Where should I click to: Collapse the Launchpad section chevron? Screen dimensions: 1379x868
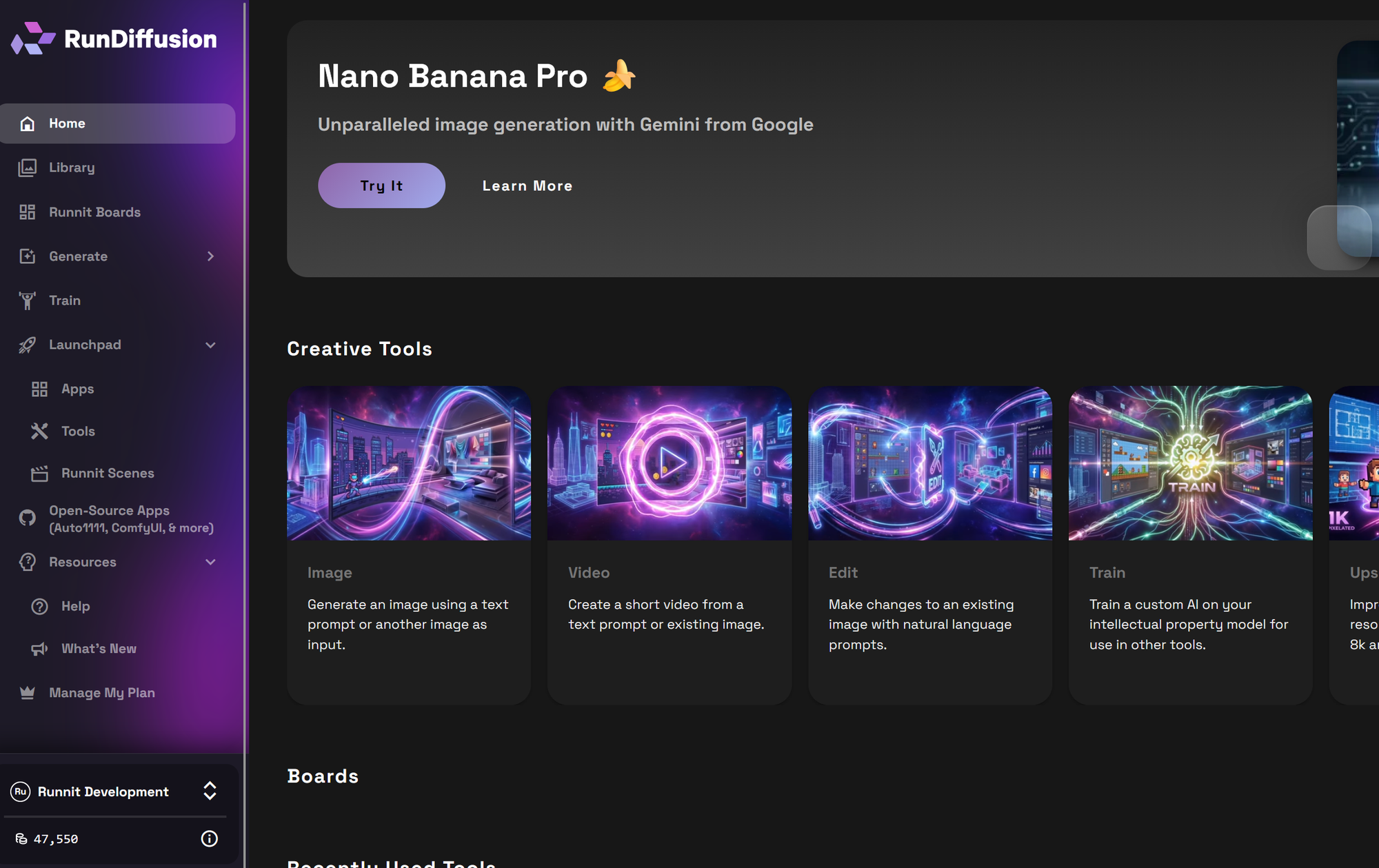(210, 345)
